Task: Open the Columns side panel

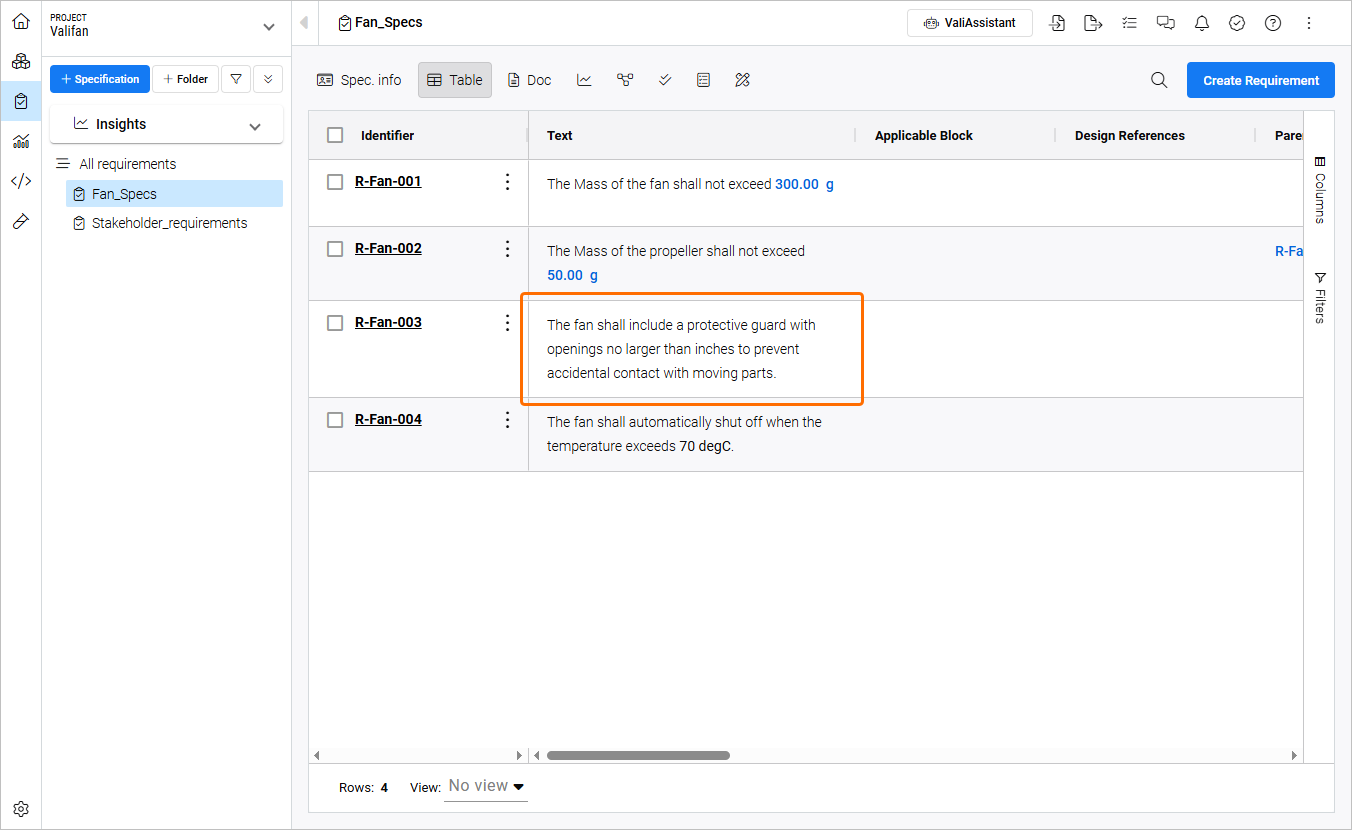Action: click(1319, 189)
